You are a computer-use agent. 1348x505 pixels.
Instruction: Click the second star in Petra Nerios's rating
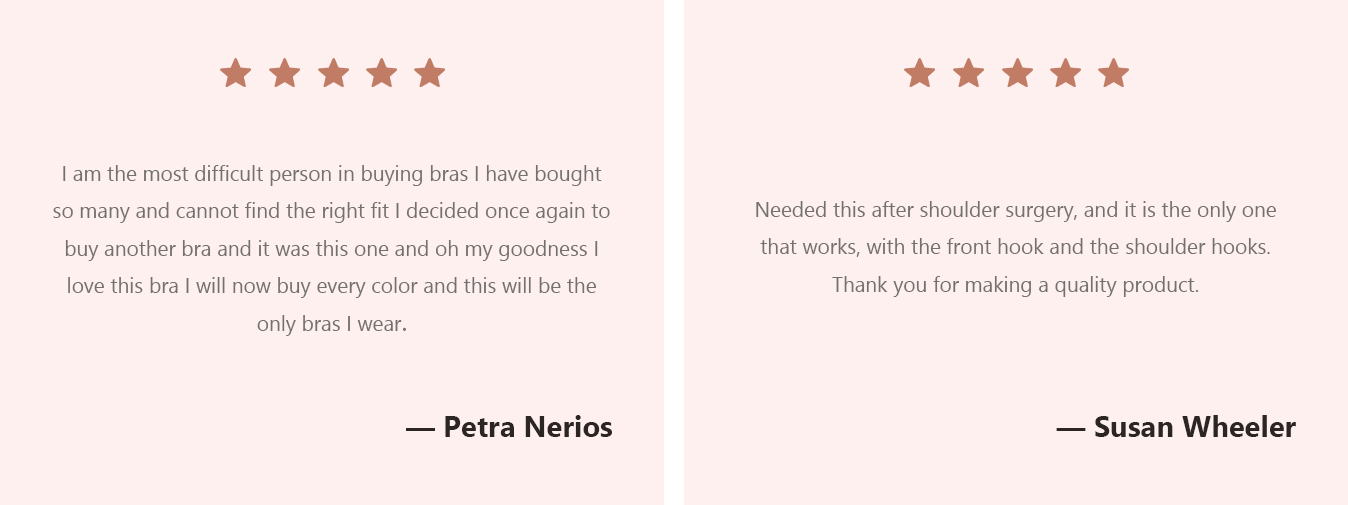click(x=285, y=73)
